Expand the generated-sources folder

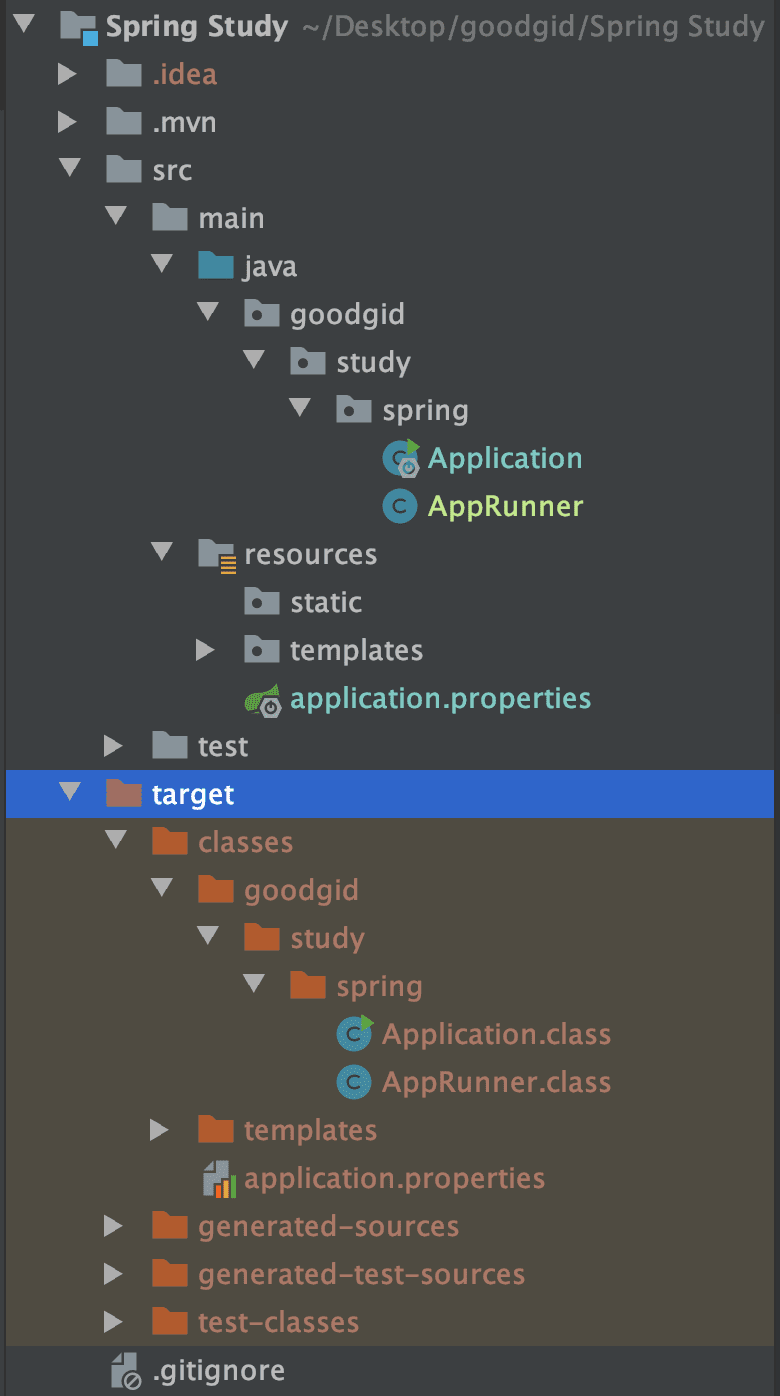click(x=113, y=1226)
